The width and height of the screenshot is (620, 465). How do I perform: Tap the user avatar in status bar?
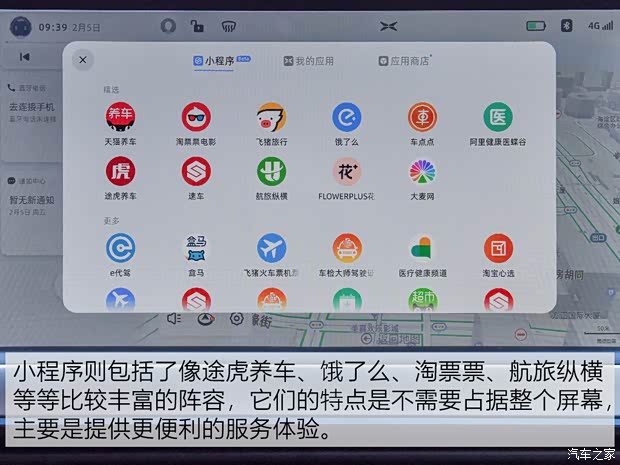coord(21,27)
